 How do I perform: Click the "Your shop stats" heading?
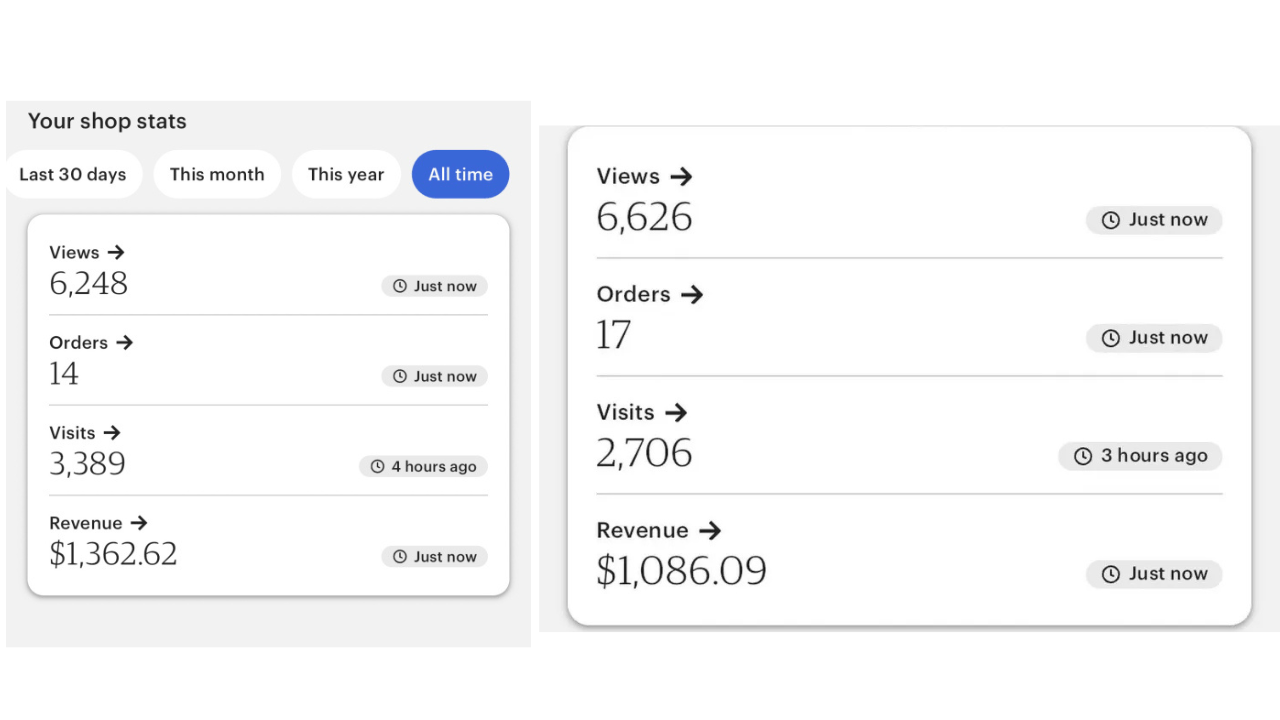point(107,121)
